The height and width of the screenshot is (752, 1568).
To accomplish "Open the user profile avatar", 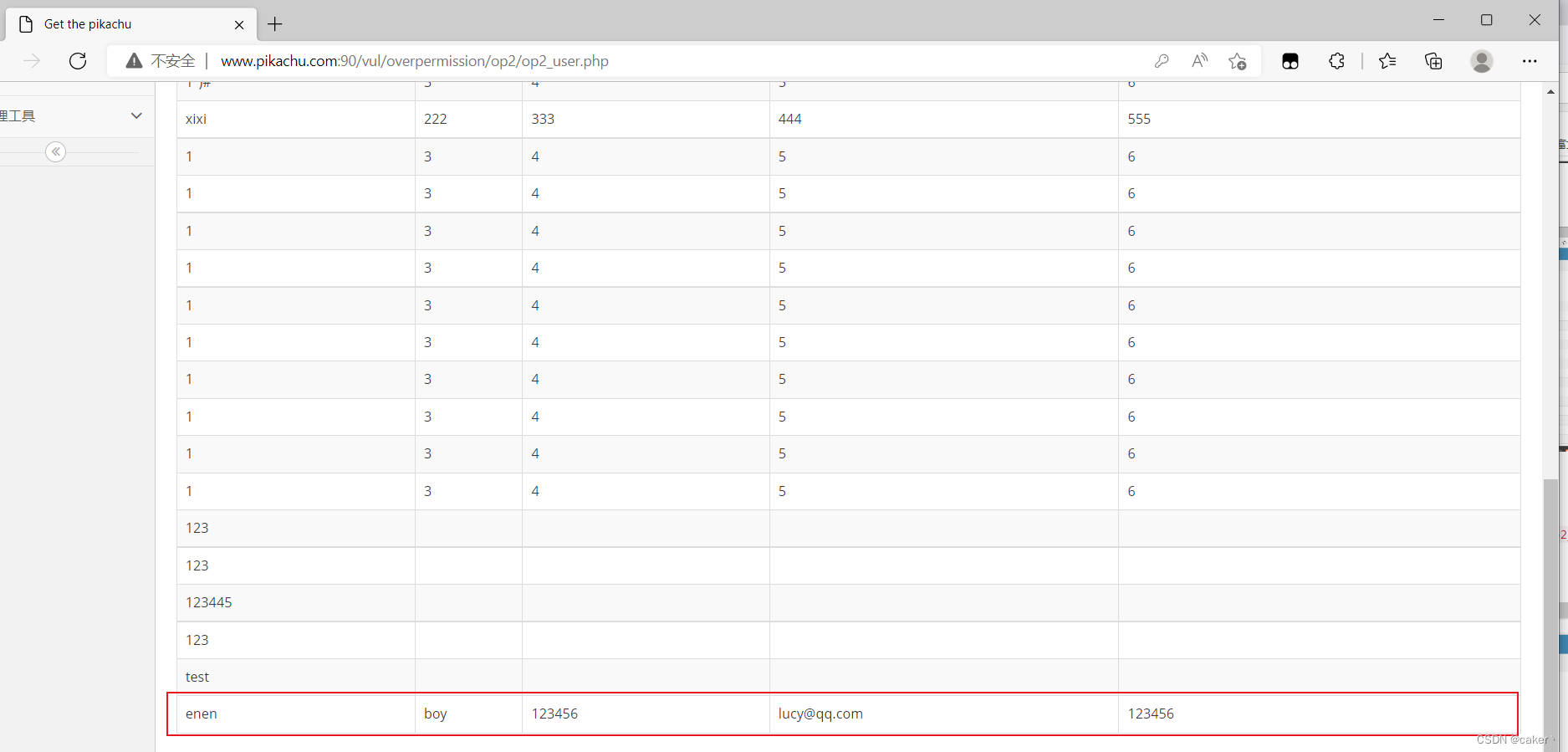I will click(x=1482, y=61).
